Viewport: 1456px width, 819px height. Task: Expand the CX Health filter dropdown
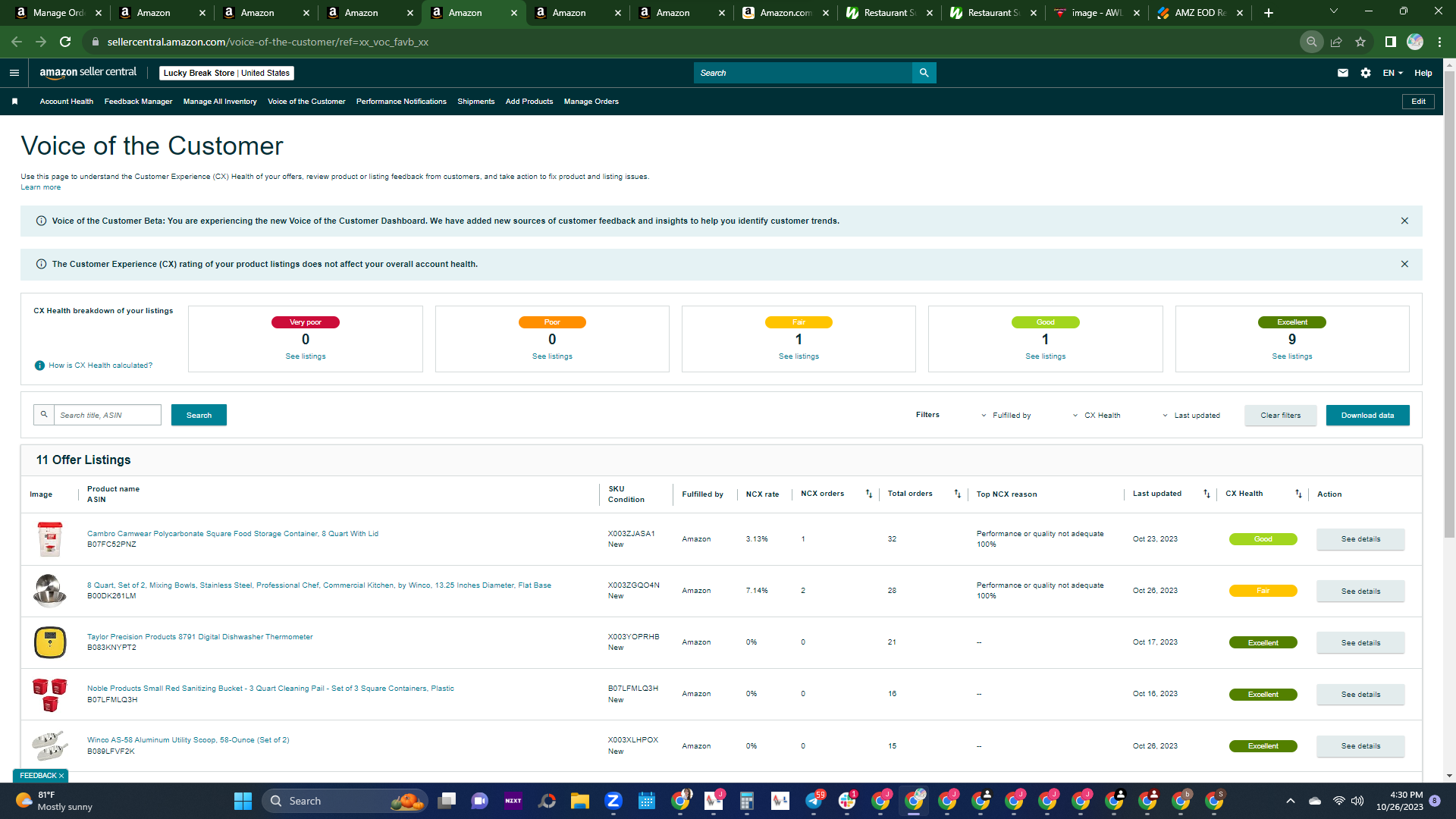tap(1097, 416)
